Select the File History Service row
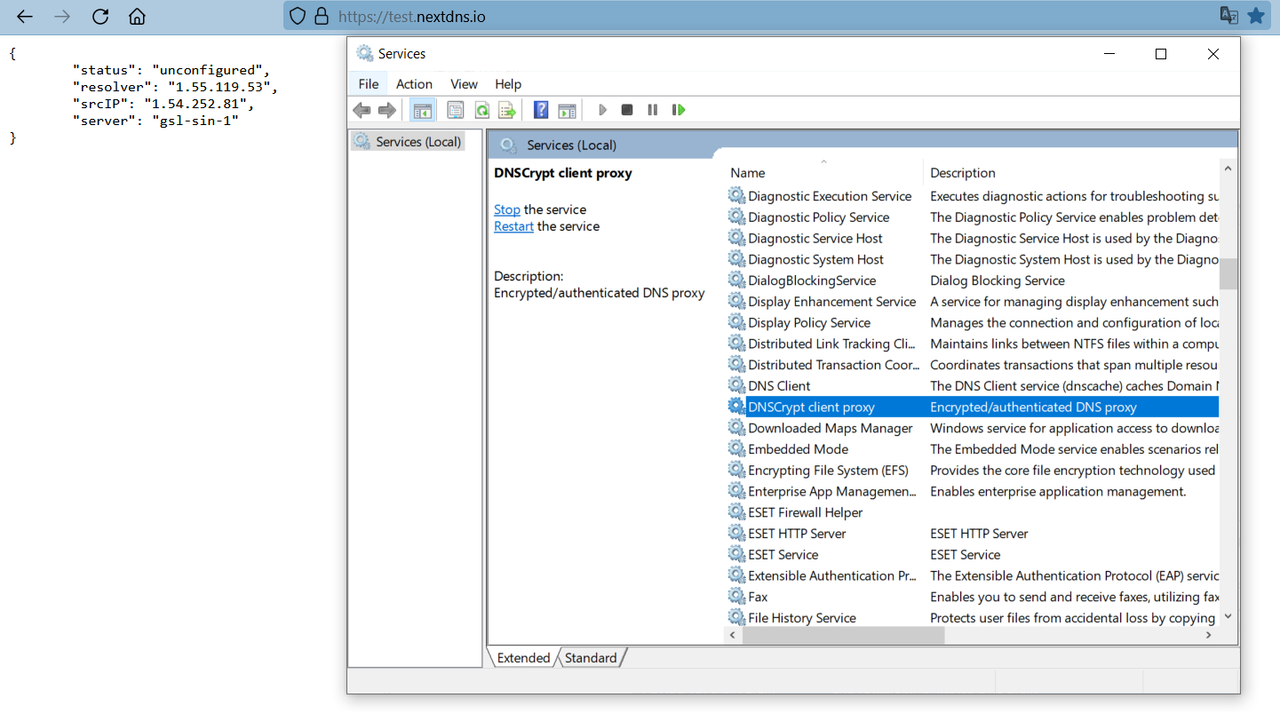This screenshot has height=712, width=1280. click(972, 618)
